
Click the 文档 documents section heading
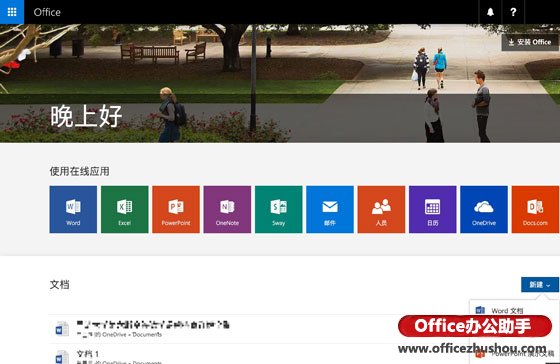click(60, 285)
